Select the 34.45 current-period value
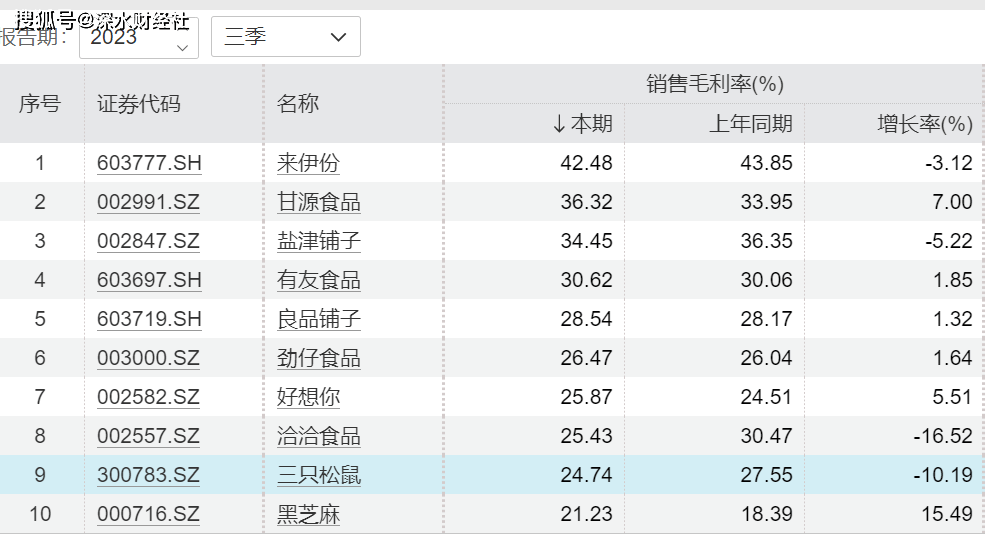This screenshot has width=985, height=534. [x=586, y=241]
